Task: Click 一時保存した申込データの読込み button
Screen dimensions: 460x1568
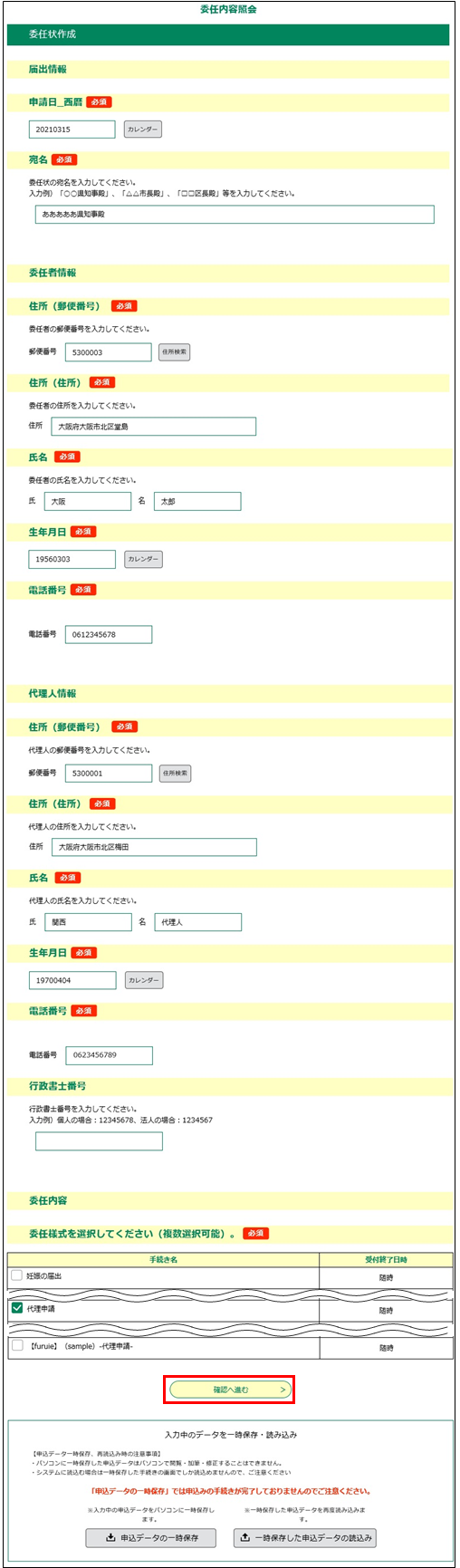Action: tap(305, 1537)
